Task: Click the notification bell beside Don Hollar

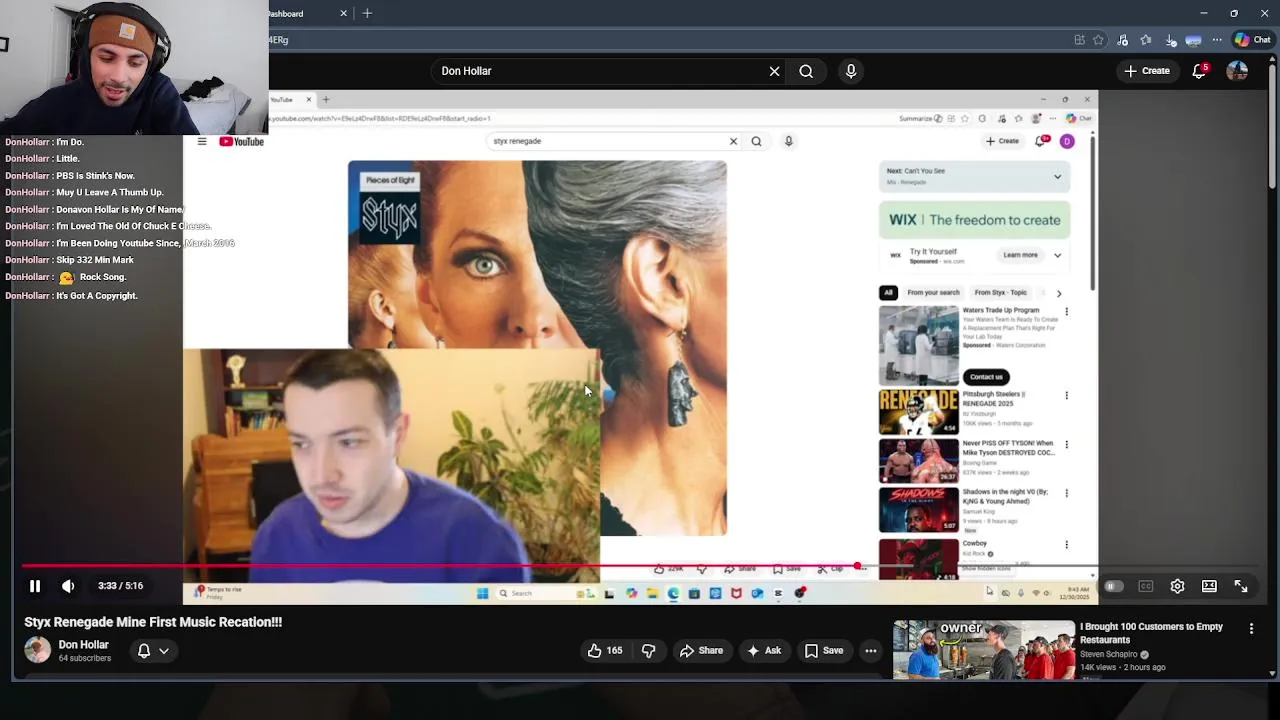Action: pyautogui.click(x=144, y=651)
